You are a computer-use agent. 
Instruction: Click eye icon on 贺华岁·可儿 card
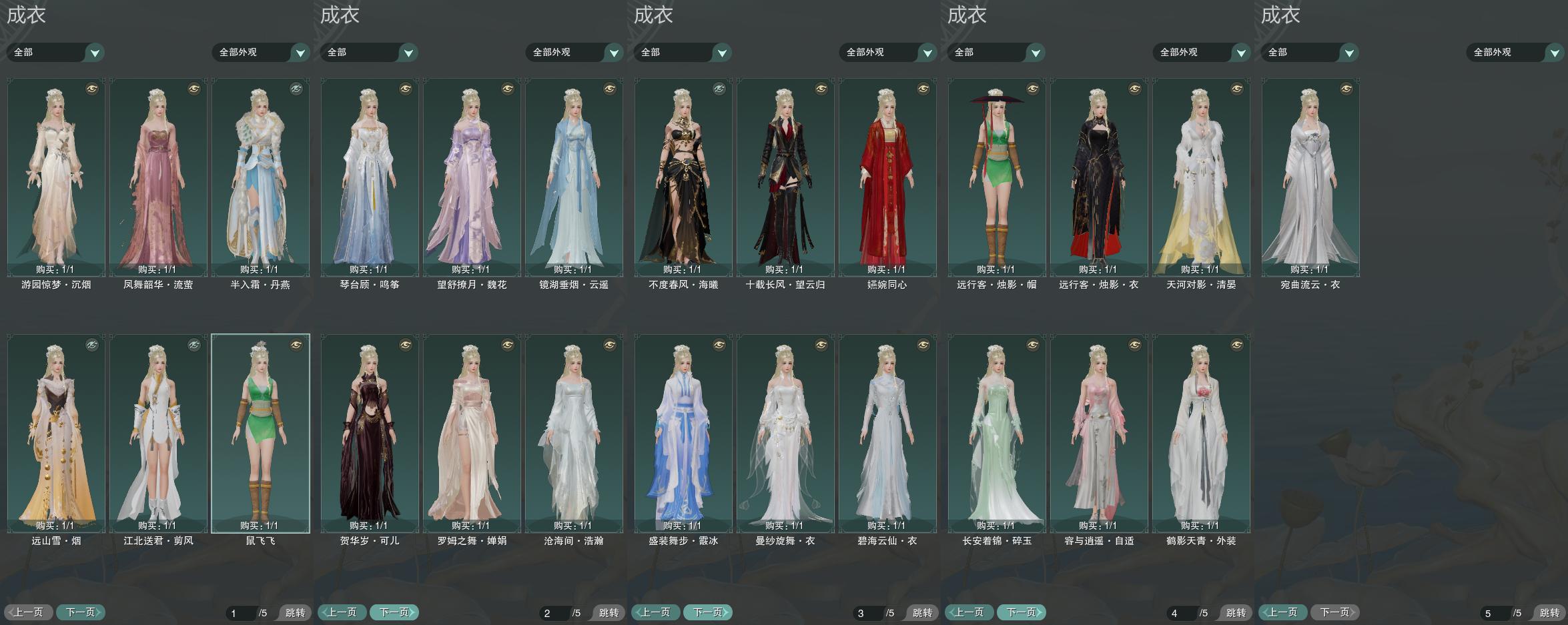pos(406,345)
